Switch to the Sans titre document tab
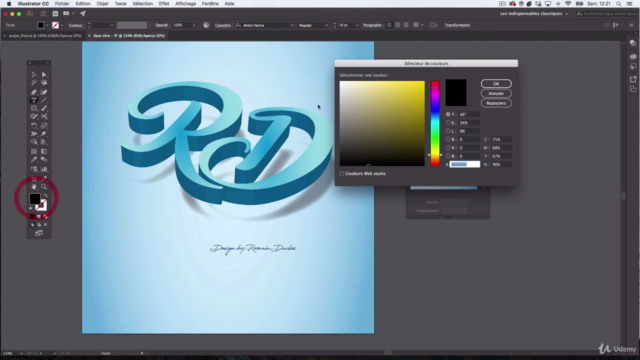640x360 pixels. tap(129, 36)
